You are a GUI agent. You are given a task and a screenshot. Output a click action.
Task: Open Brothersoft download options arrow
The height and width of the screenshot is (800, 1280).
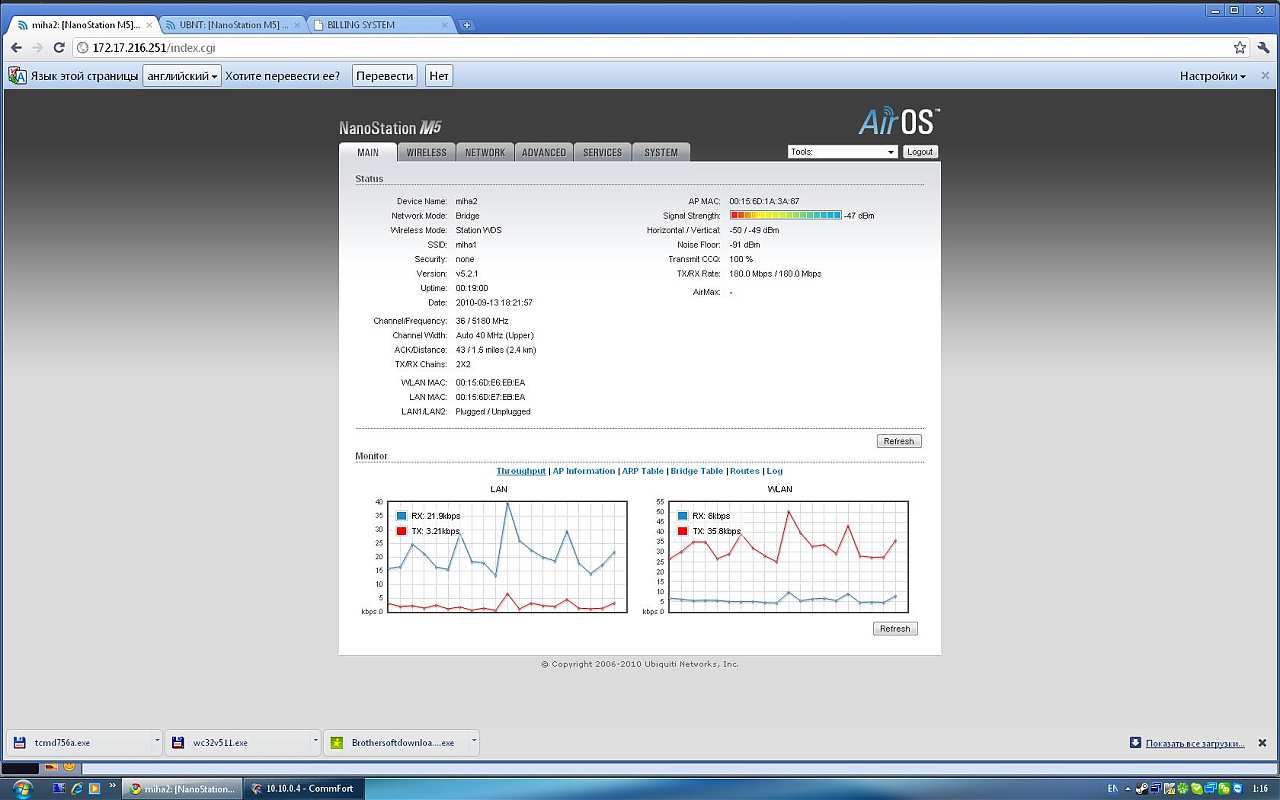click(x=474, y=742)
